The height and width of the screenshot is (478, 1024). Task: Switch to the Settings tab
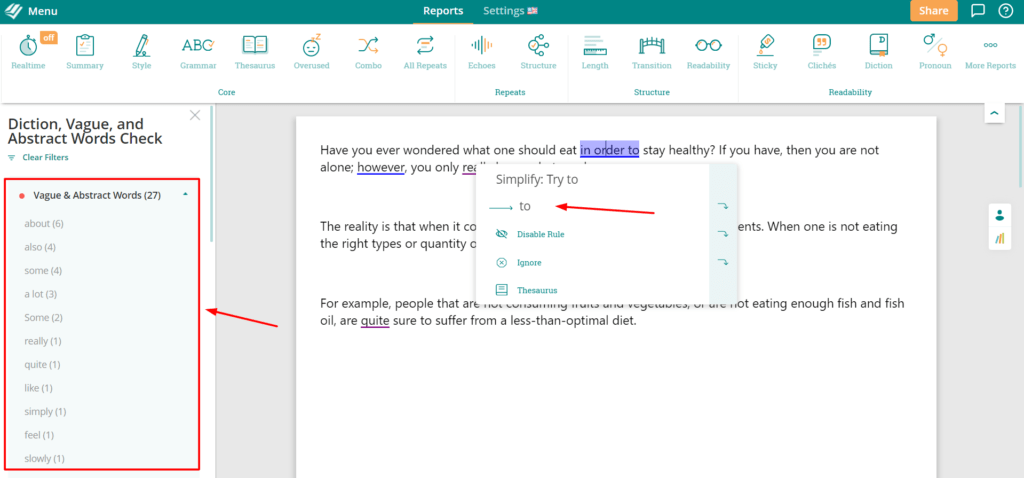pyautogui.click(x=510, y=10)
